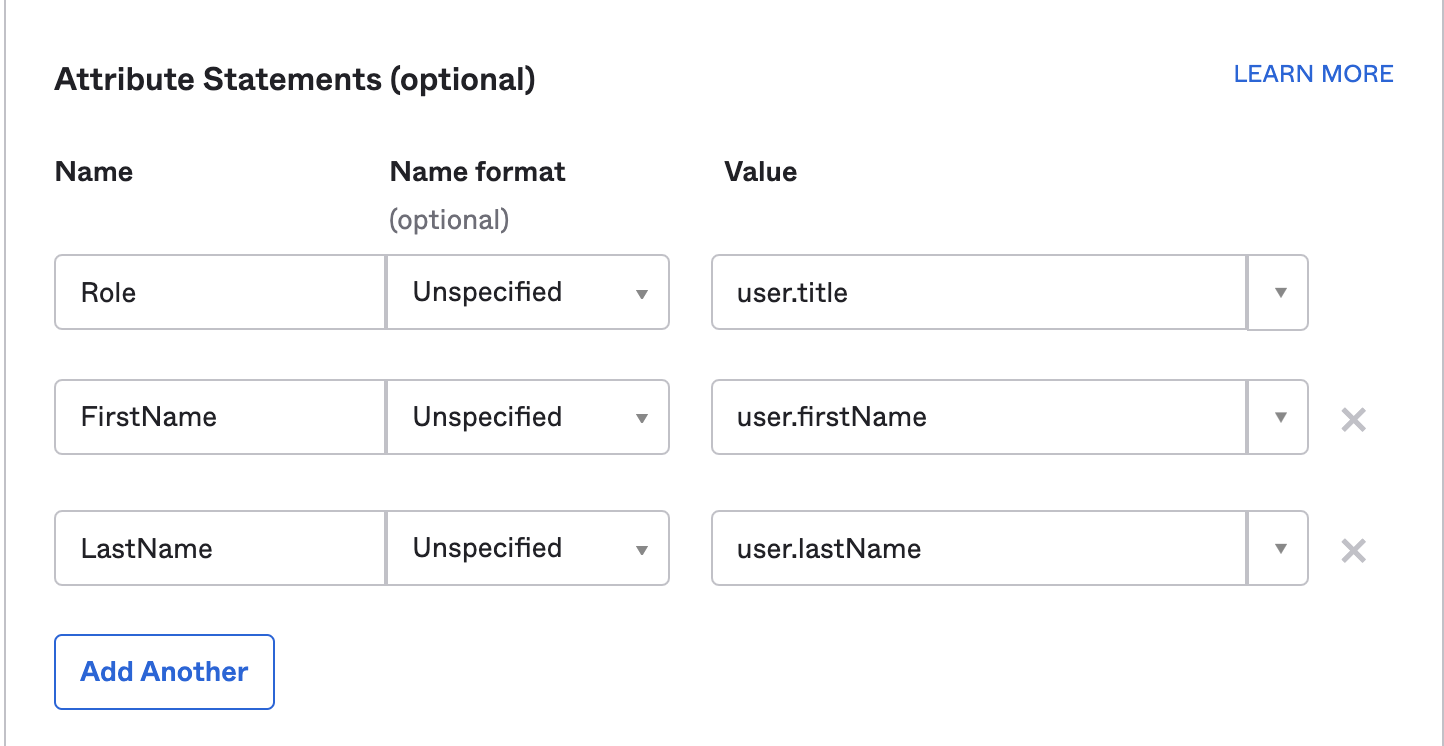Click the Attribute Statements (optional) heading
1444x746 pixels.
click(x=295, y=80)
